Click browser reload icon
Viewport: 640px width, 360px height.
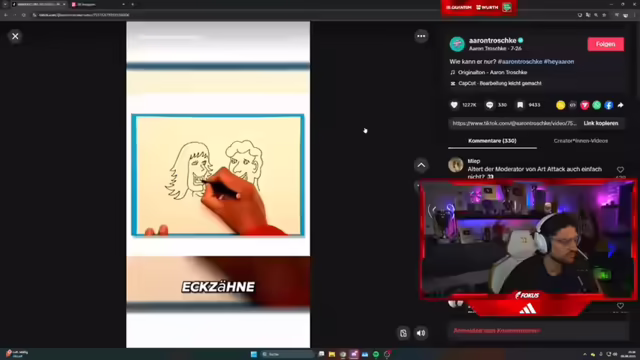[x=24, y=15]
